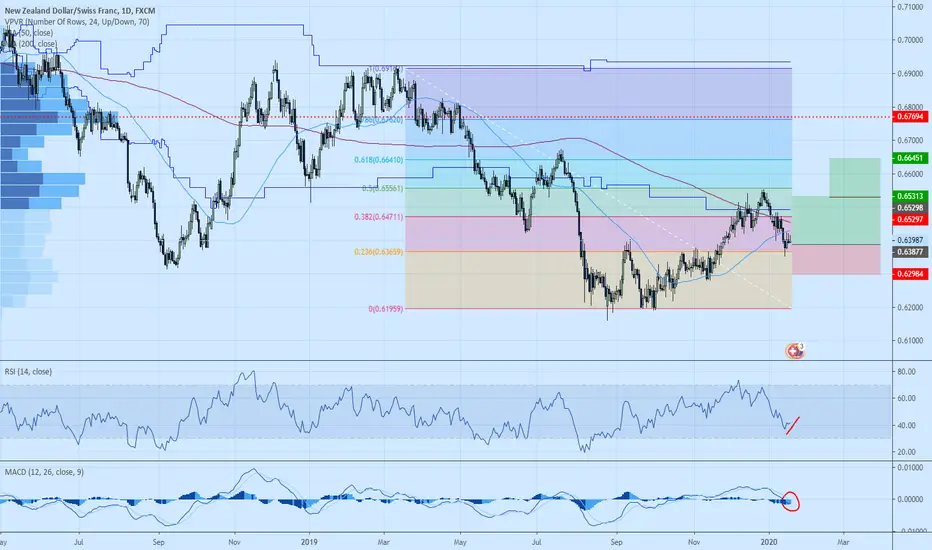The image size is (932, 550).
Task: Click the 0.61000 price on the price axis
Action: pos(910,341)
